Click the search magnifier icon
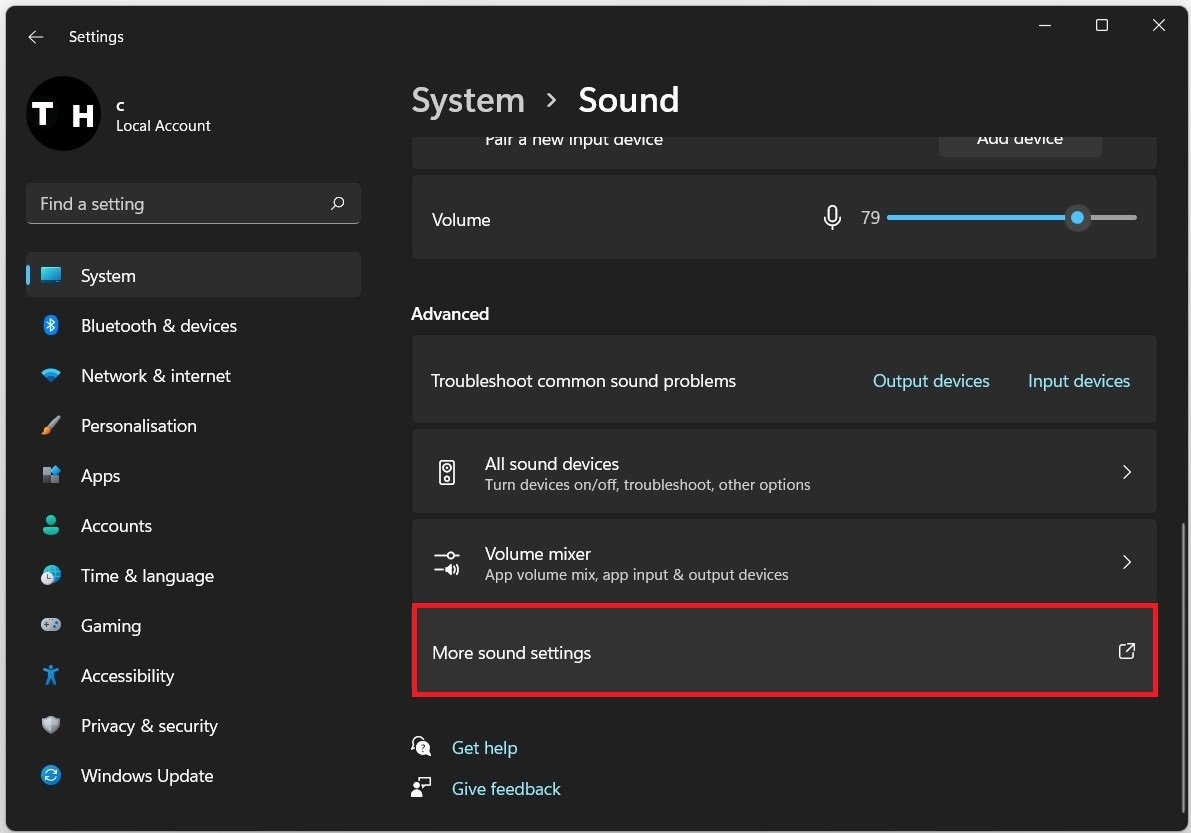This screenshot has height=833, width=1191. [x=338, y=204]
